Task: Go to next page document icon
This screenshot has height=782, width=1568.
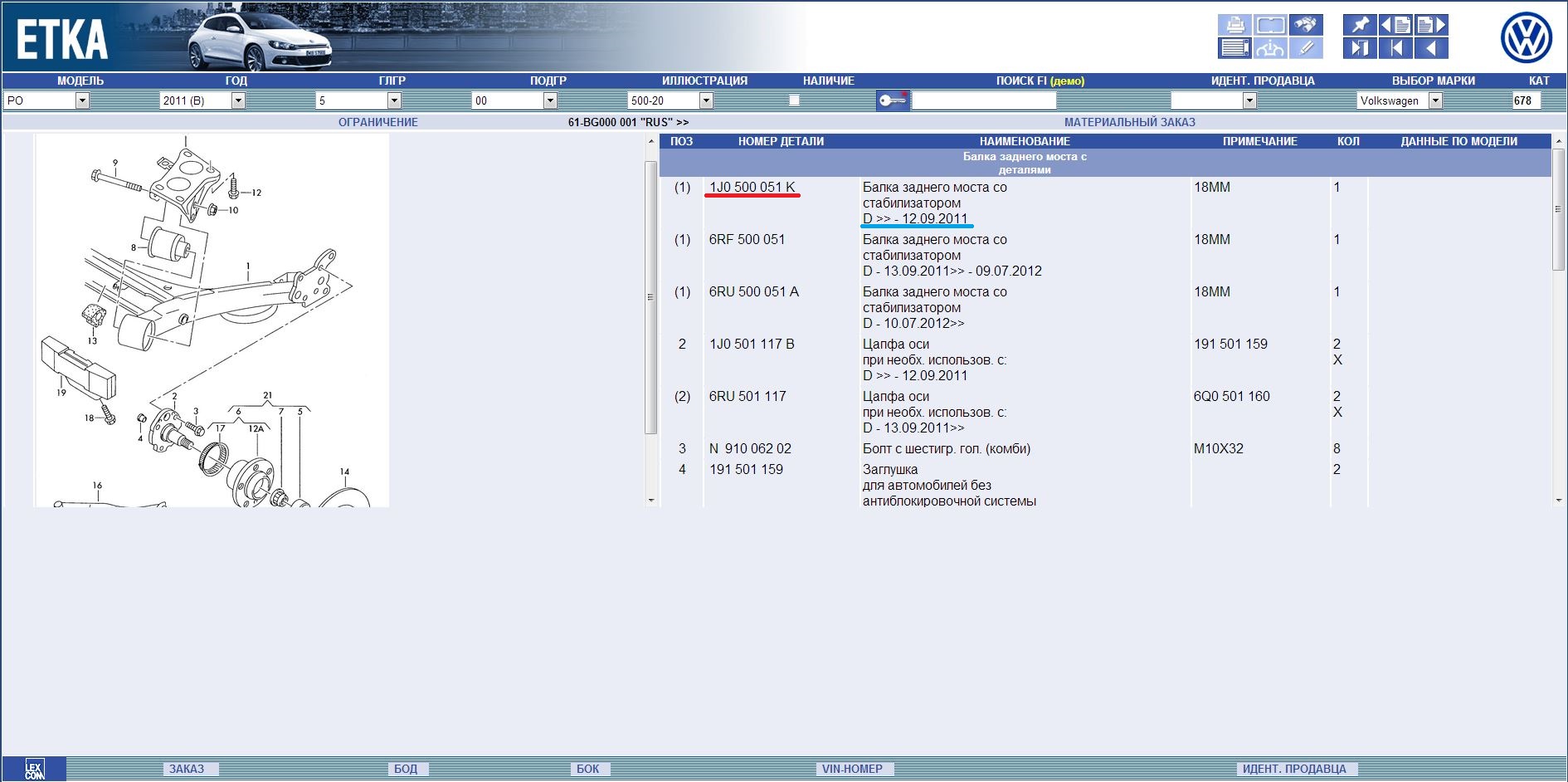Action: click(x=1431, y=25)
